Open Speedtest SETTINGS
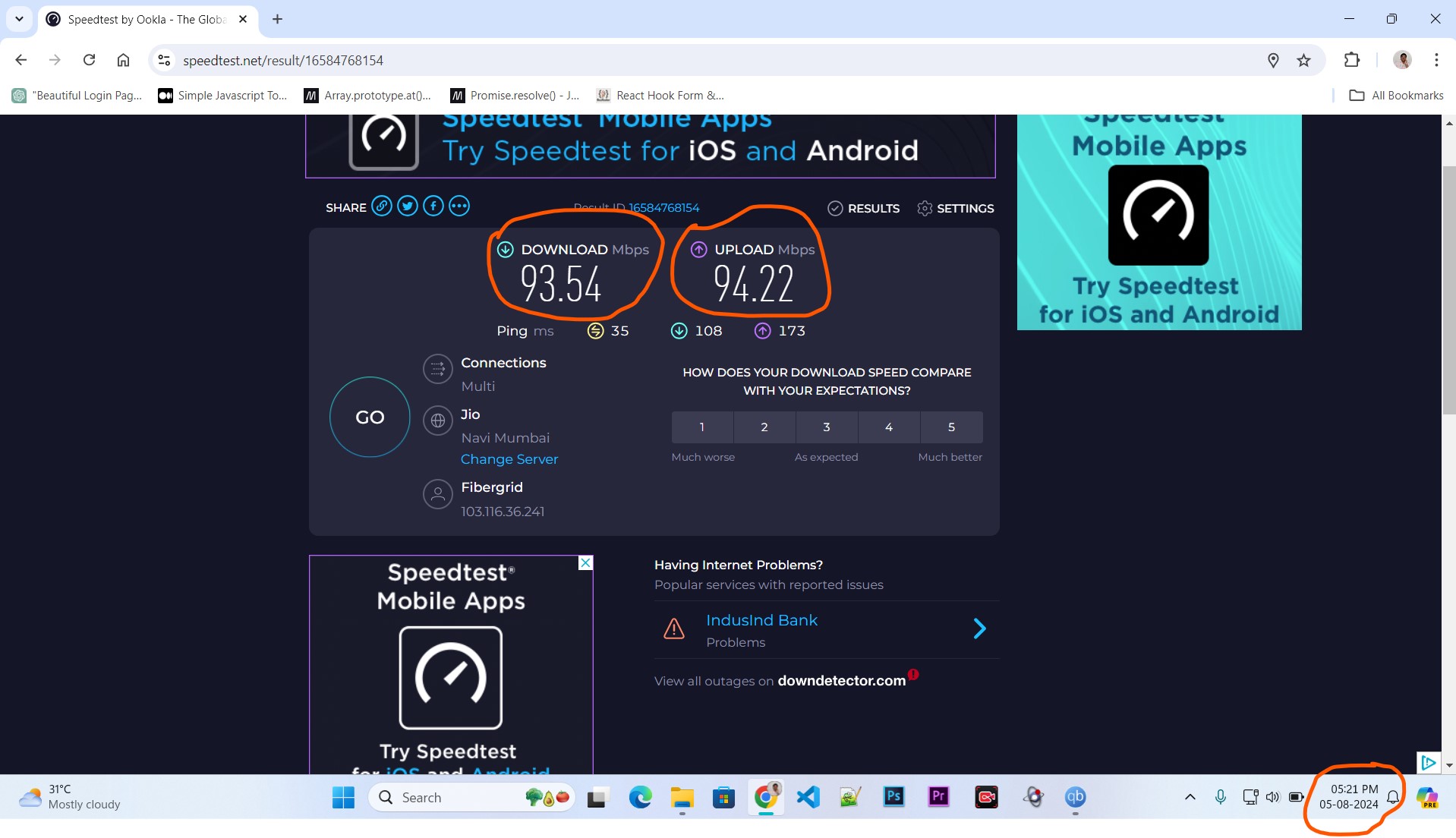This screenshot has width=1456, height=838. point(955,208)
